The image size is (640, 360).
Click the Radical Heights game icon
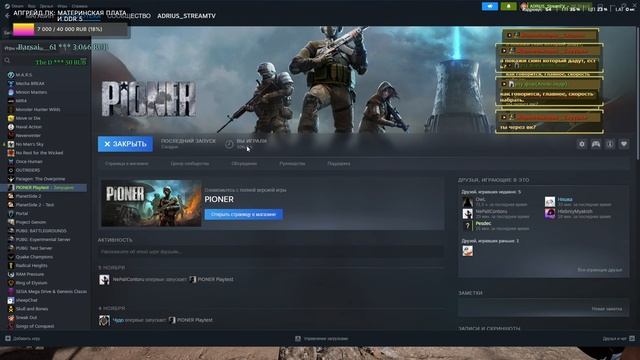(x=11, y=265)
